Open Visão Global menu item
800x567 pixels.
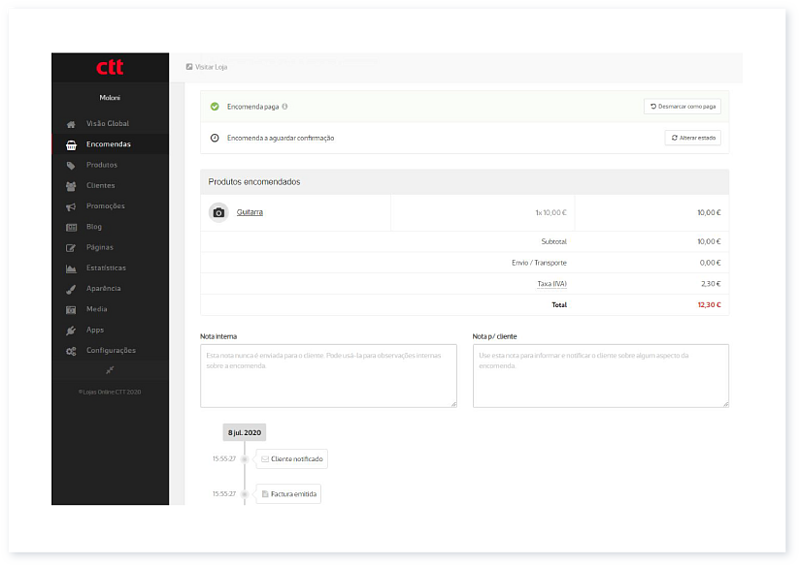point(110,124)
